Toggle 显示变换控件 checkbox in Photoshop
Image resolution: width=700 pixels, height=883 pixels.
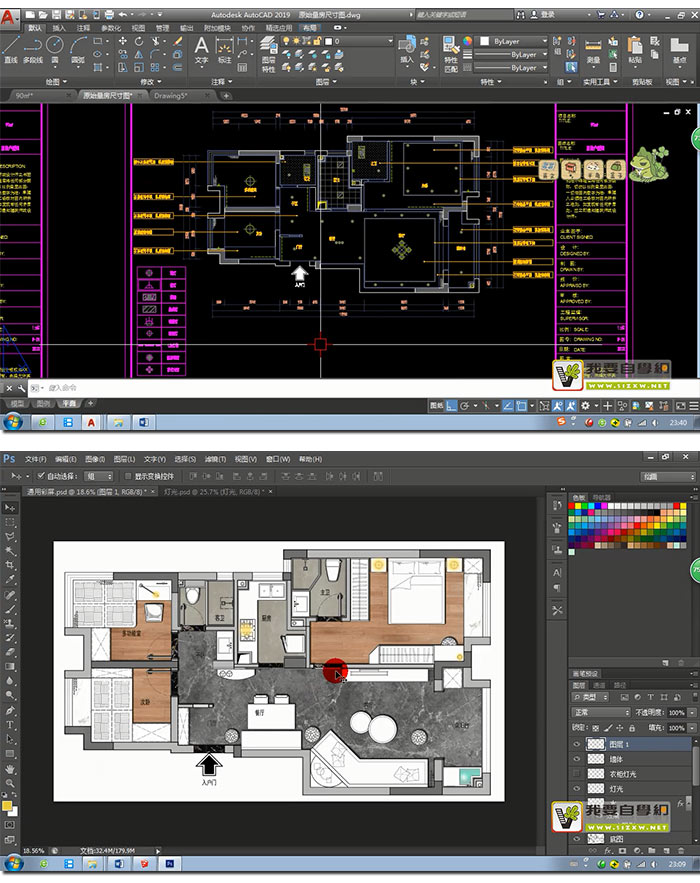pos(128,476)
